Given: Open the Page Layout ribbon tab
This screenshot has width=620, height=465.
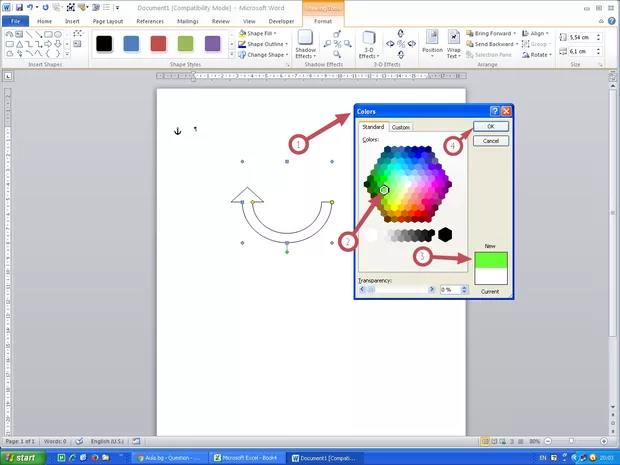Looking at the screenshot, I should 108,20.
